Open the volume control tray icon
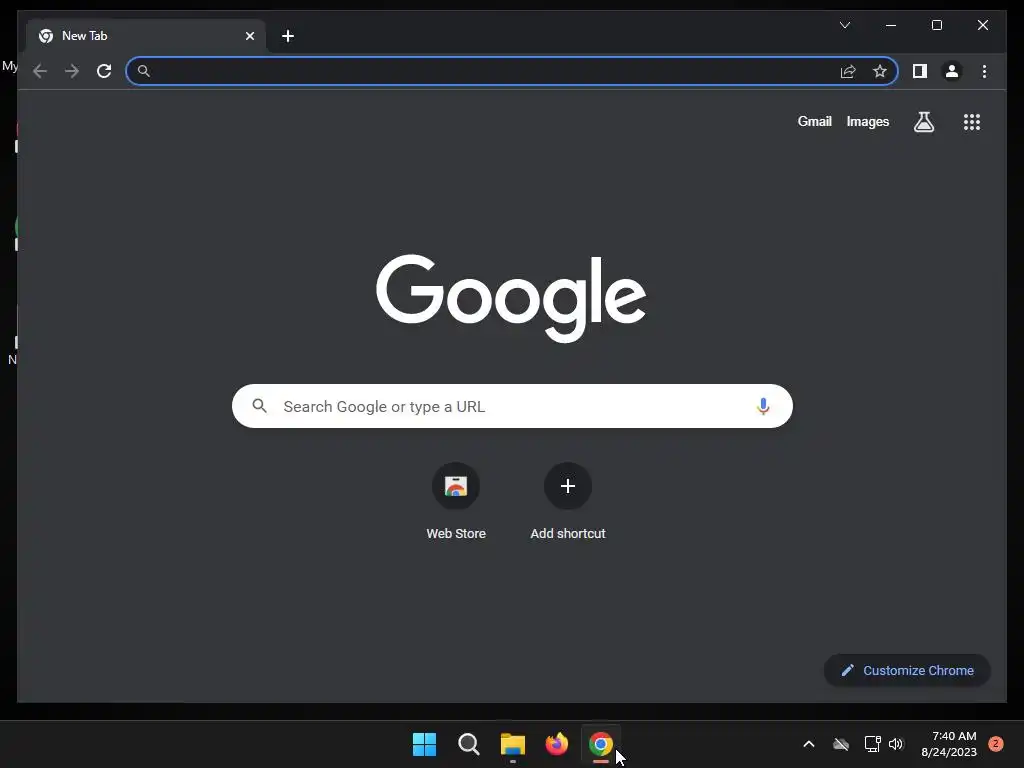The image size is (1024, 768). (896, 744)
